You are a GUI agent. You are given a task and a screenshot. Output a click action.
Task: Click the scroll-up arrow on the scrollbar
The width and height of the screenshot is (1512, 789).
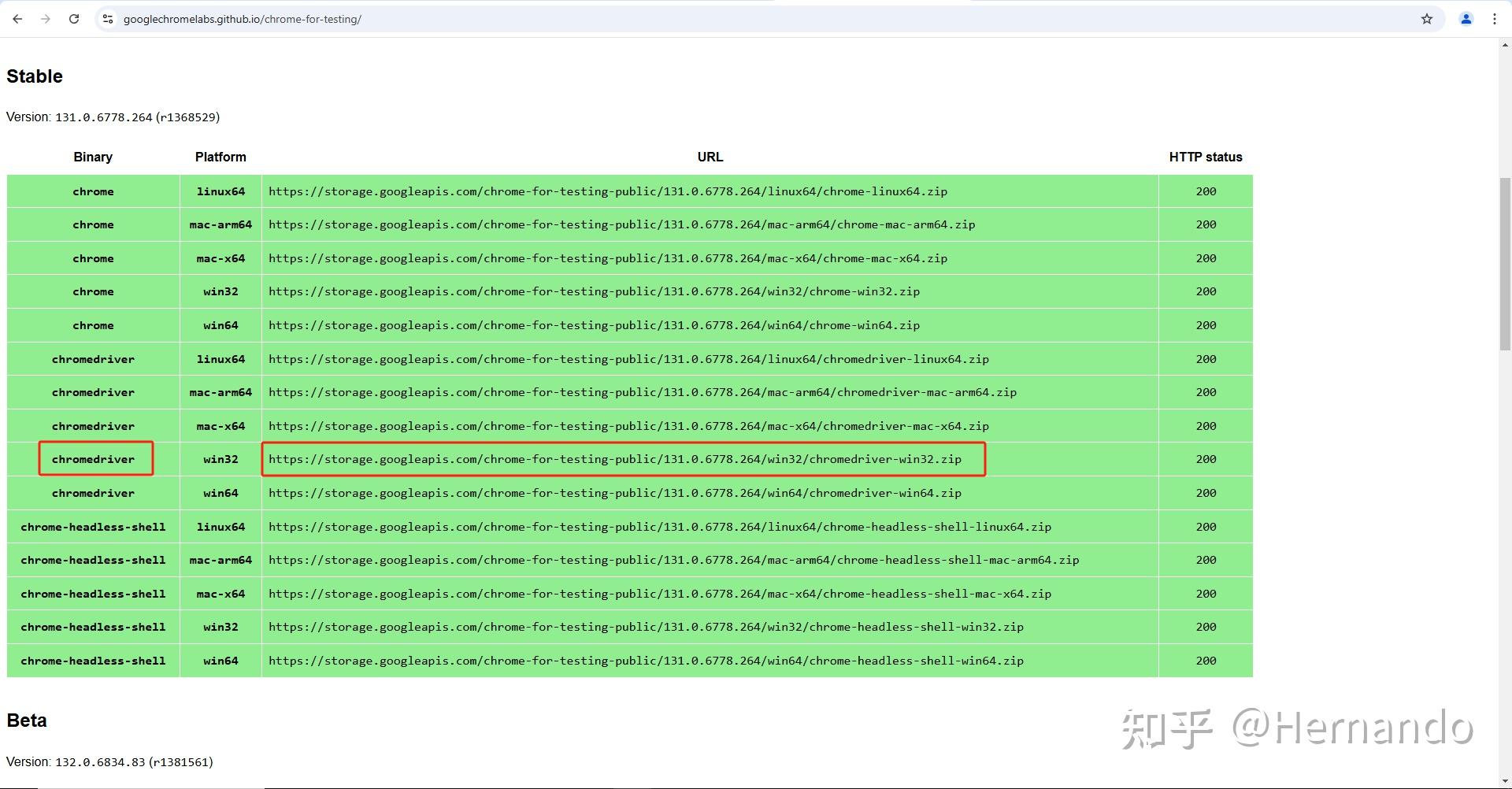coord(1504,44)
